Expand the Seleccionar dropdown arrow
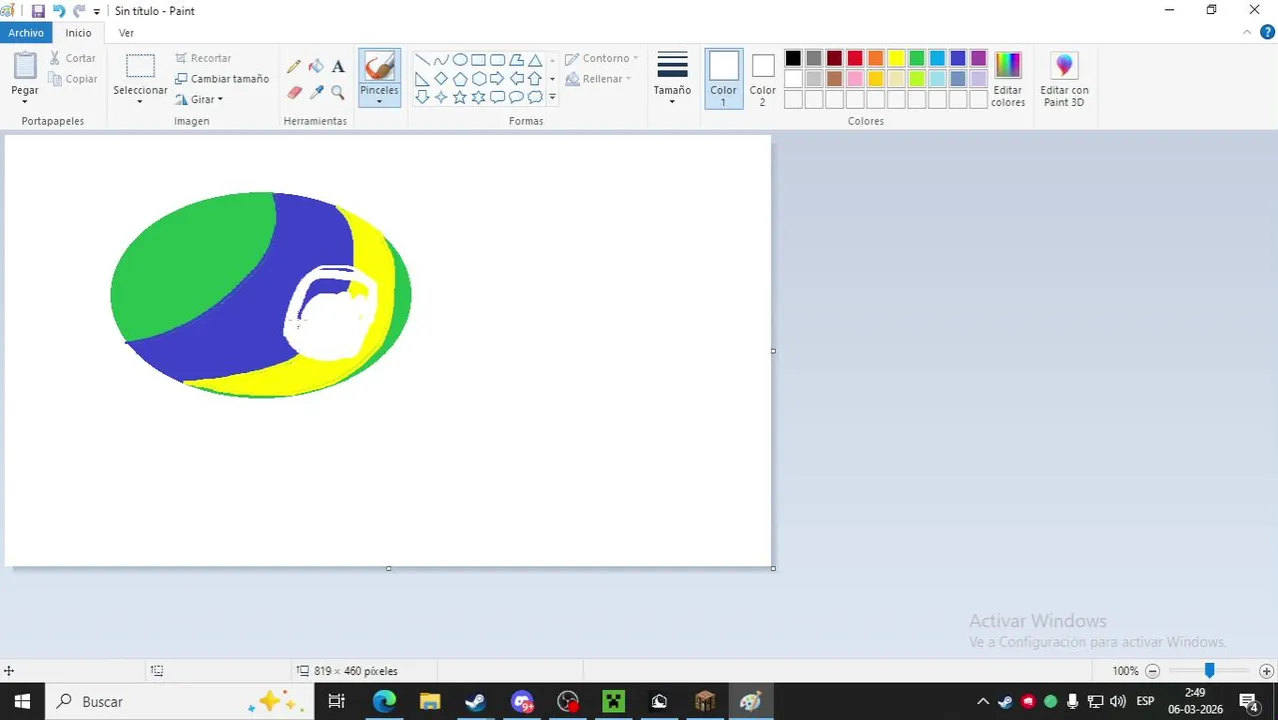The image size is (1278, 720). coord(140,102)
